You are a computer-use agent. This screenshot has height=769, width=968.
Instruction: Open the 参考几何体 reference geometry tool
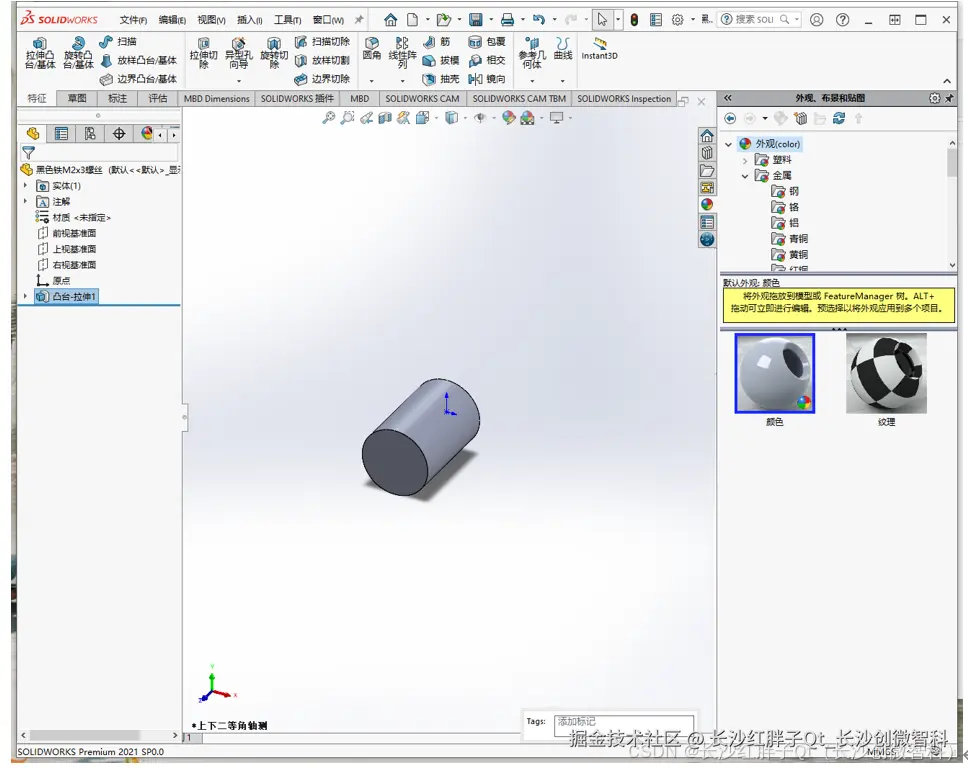pos(532,52)
